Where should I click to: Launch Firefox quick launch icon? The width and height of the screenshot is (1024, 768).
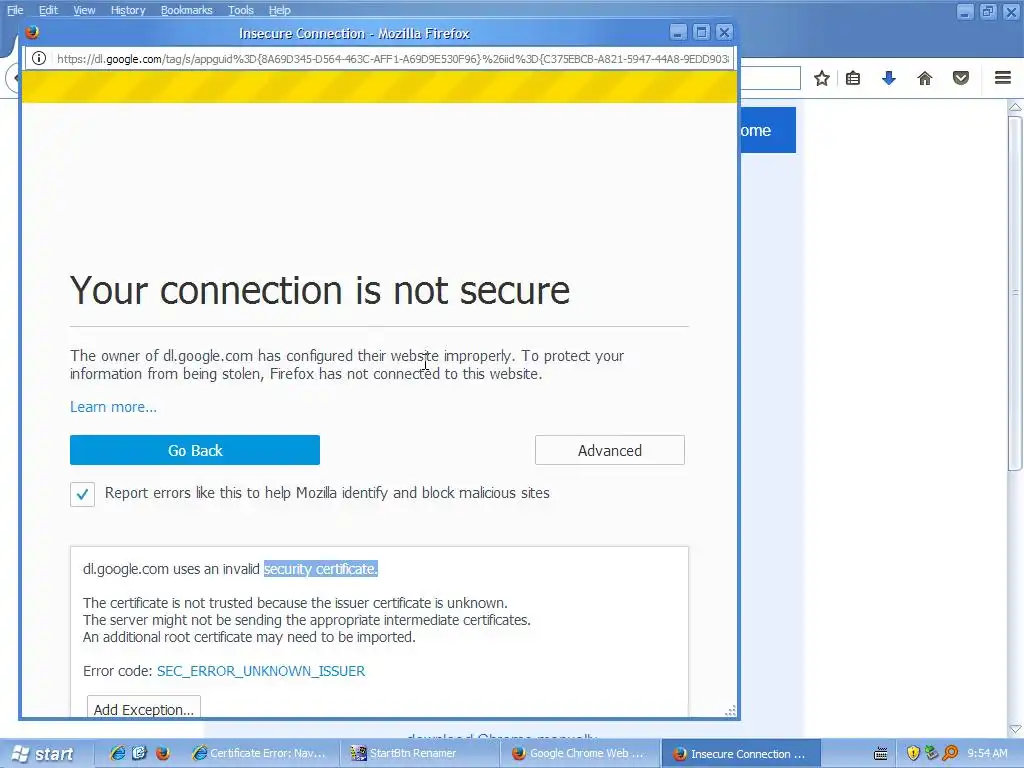tap(163, 753)
